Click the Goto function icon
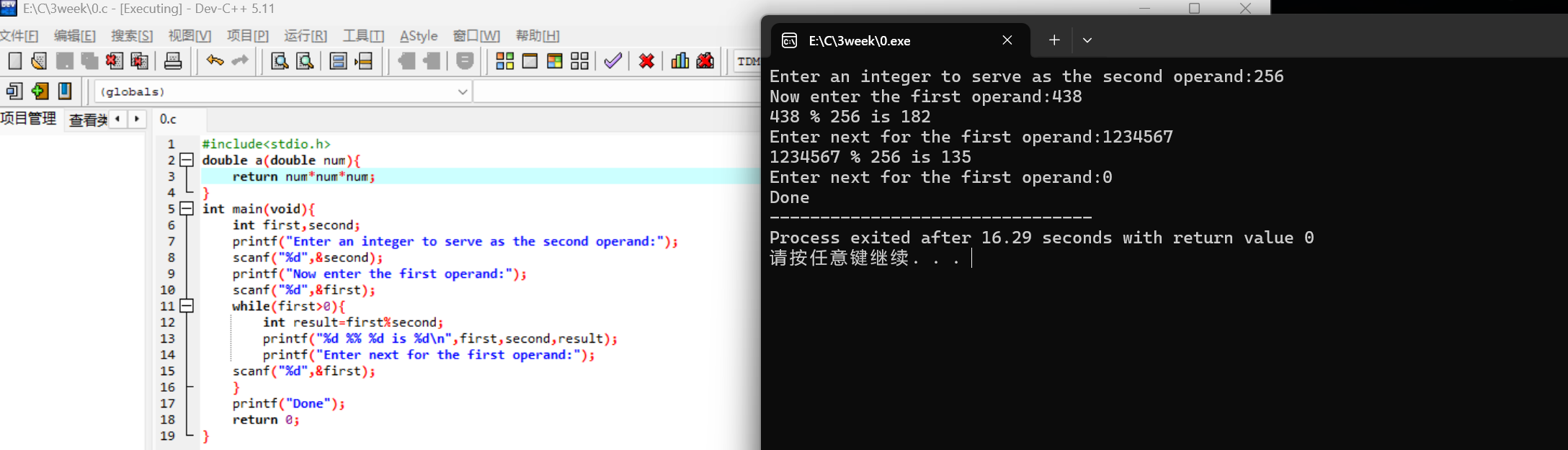The height and width of the screenshot is (450, 1568). (x=338, y=61)
